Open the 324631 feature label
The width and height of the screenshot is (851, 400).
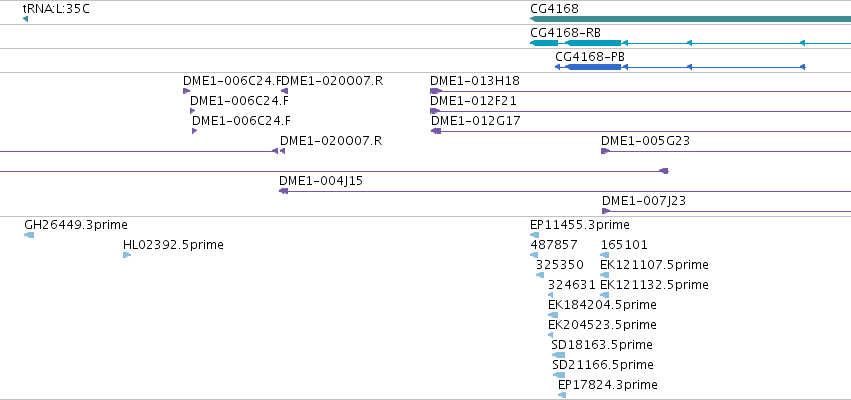point(572,285)
